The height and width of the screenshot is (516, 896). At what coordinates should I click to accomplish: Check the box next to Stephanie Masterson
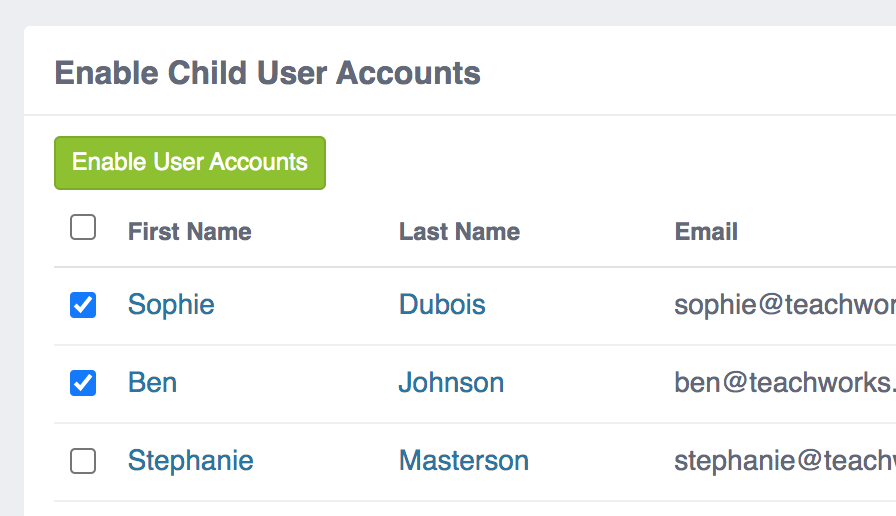pos(83,461)
